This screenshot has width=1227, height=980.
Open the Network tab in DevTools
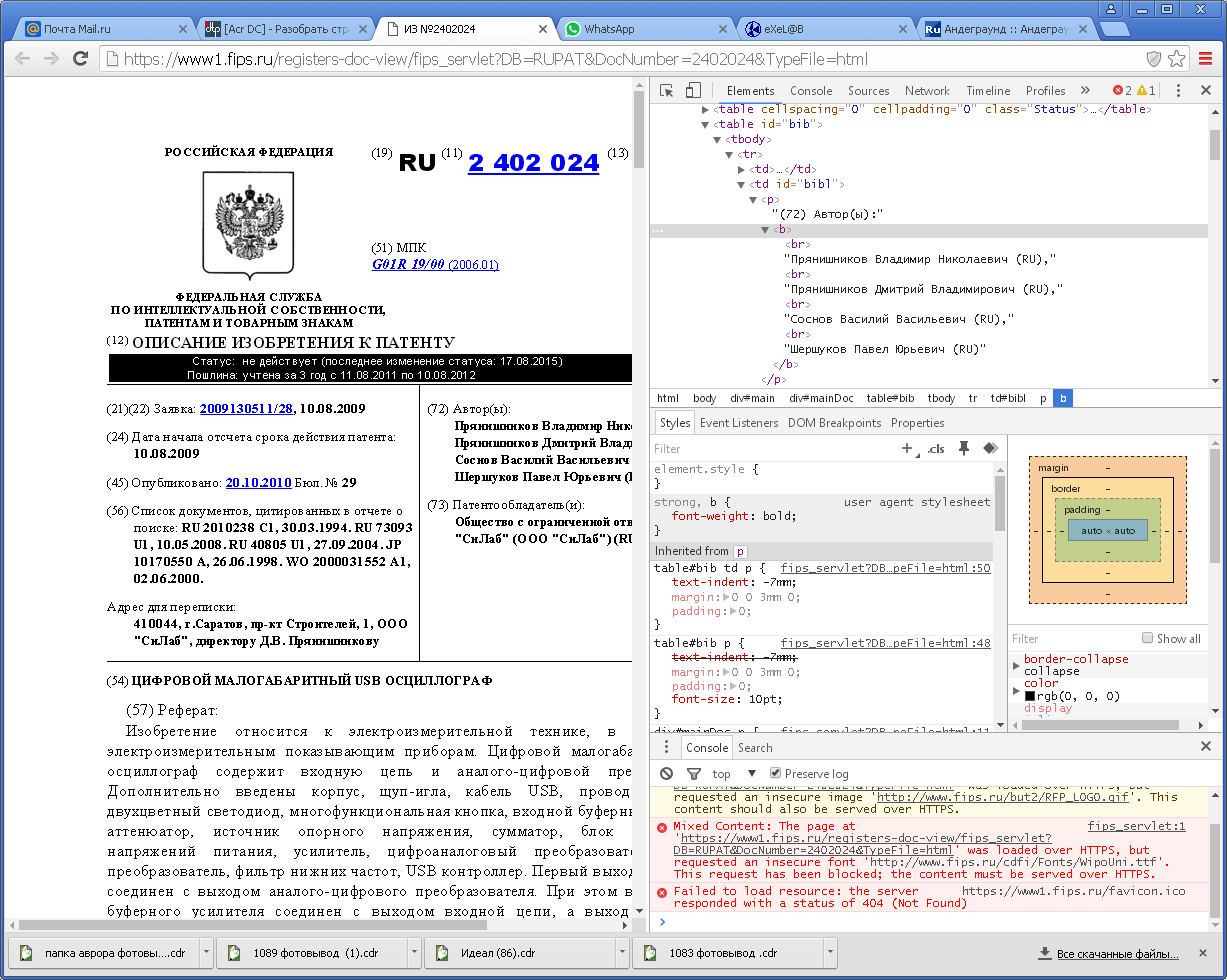(x=927, y=90)
